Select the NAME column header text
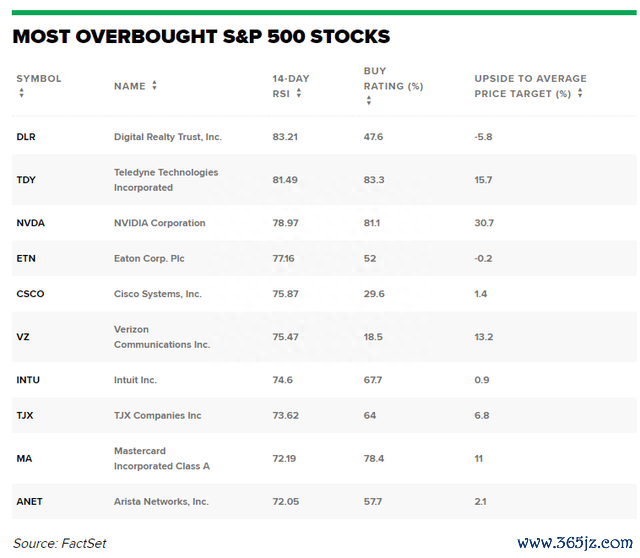This screenshot has height=558, width=640. [130, 86]
